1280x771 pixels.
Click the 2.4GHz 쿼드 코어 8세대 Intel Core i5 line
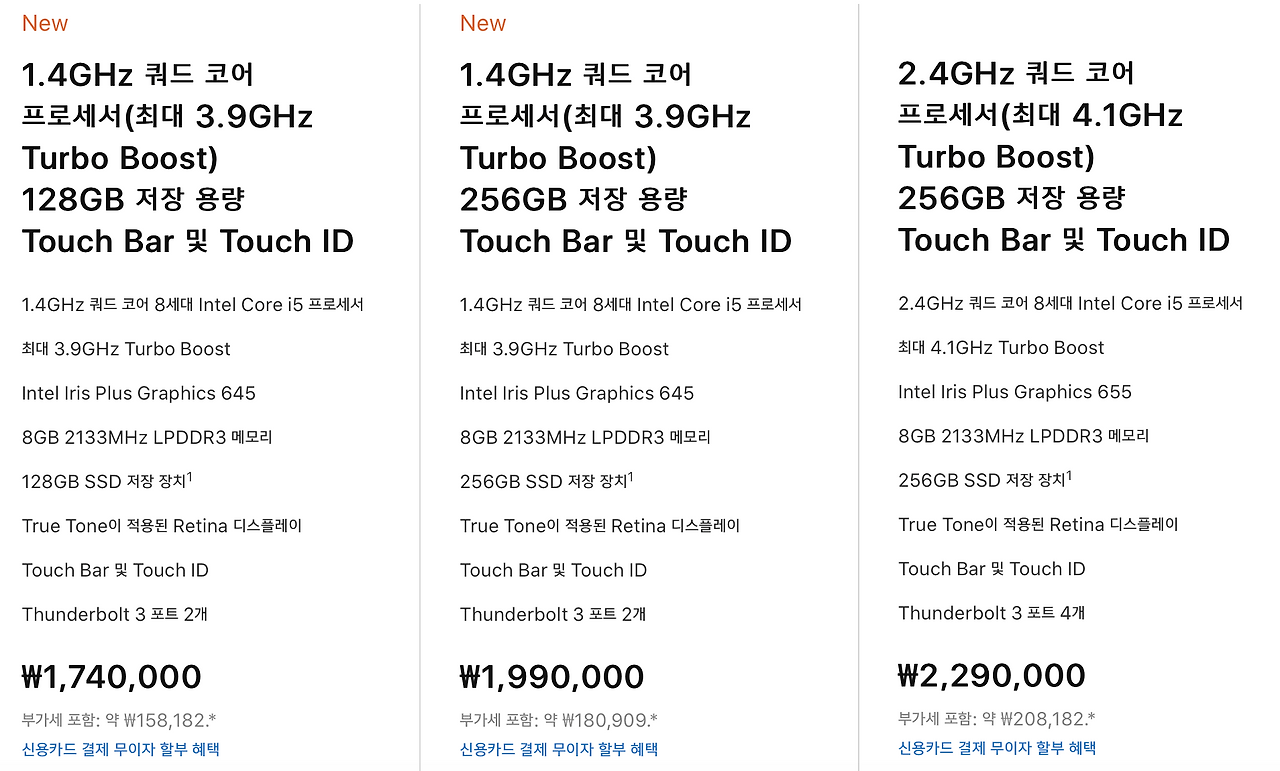(x=1070, y=303)
